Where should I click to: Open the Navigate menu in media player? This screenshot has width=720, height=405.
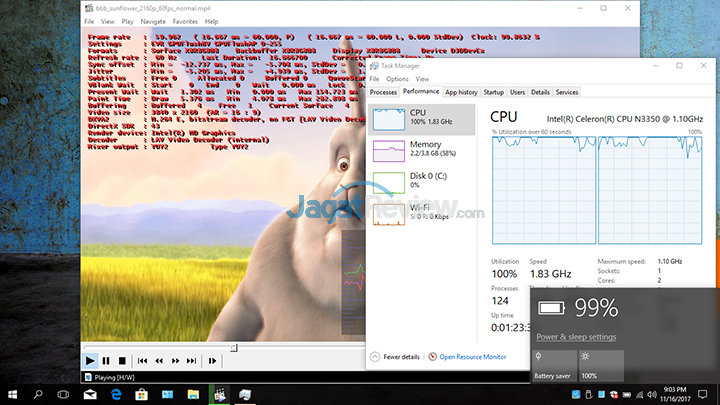(x=154, y=20)
